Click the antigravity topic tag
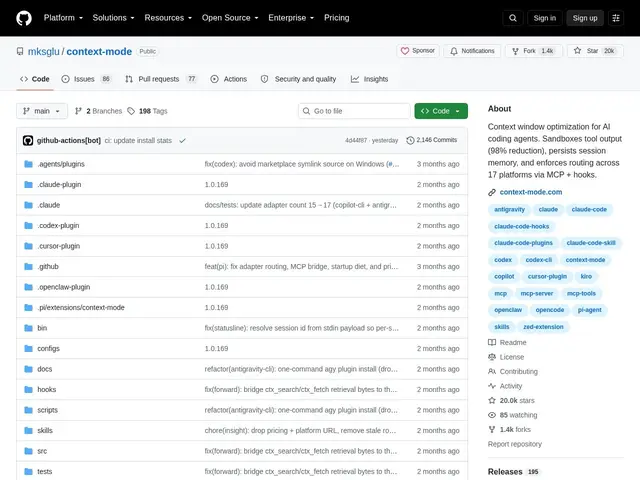Screen dimensions: 640x480 [509, 209]
